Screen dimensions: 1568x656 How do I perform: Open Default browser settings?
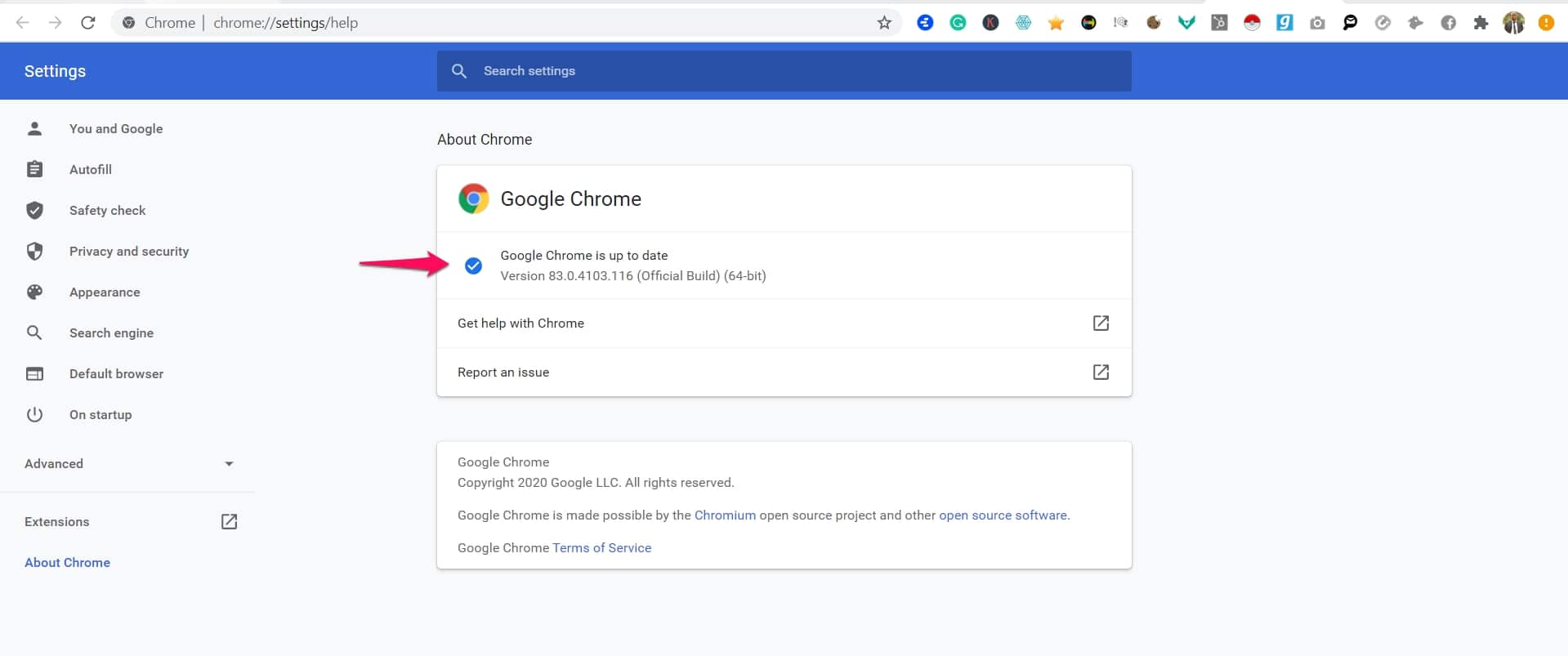point(116,374)
